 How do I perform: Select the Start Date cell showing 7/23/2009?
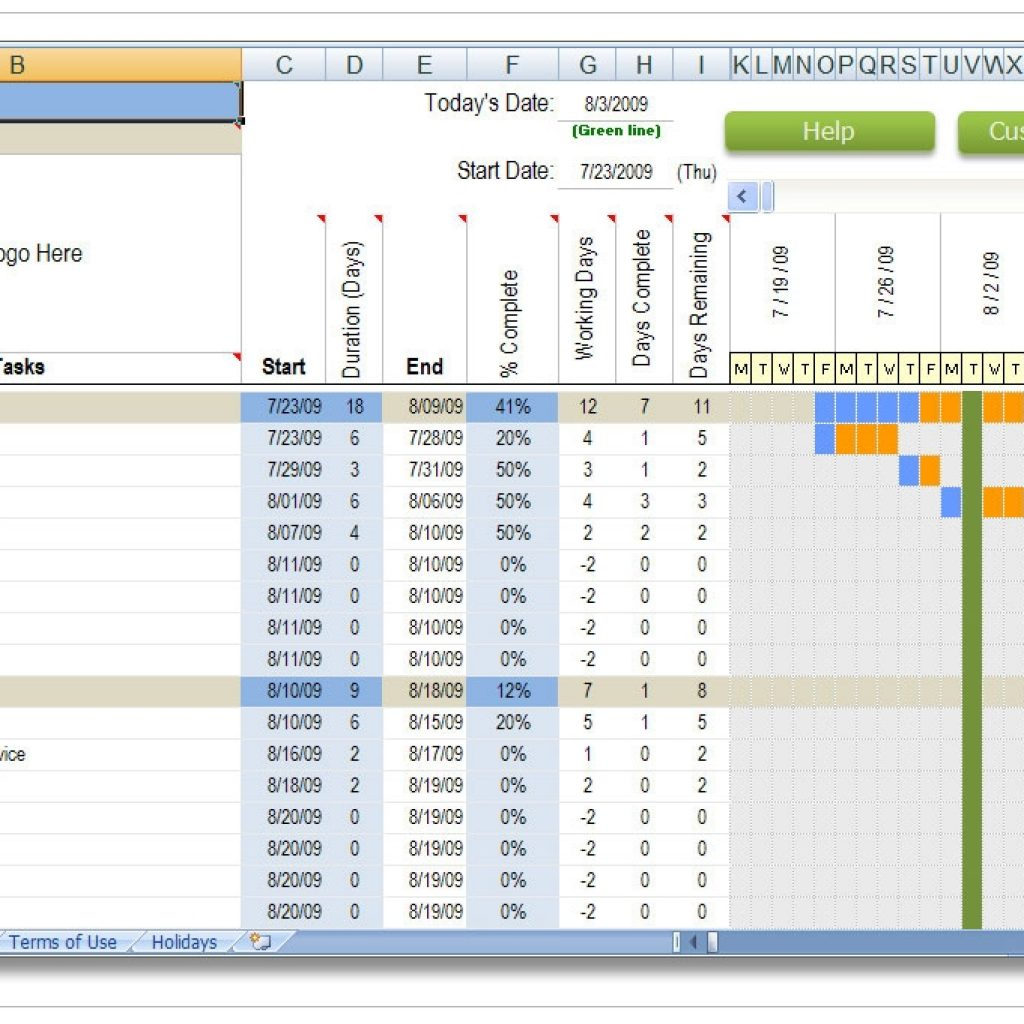[x=616, y=171]
